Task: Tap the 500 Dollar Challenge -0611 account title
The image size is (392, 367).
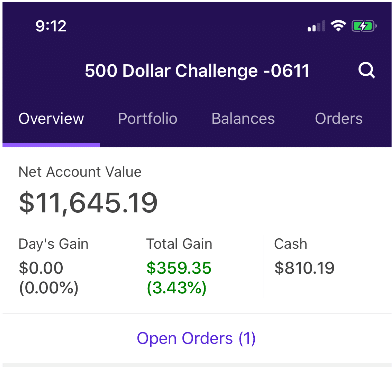Action: tap(197, 71)
